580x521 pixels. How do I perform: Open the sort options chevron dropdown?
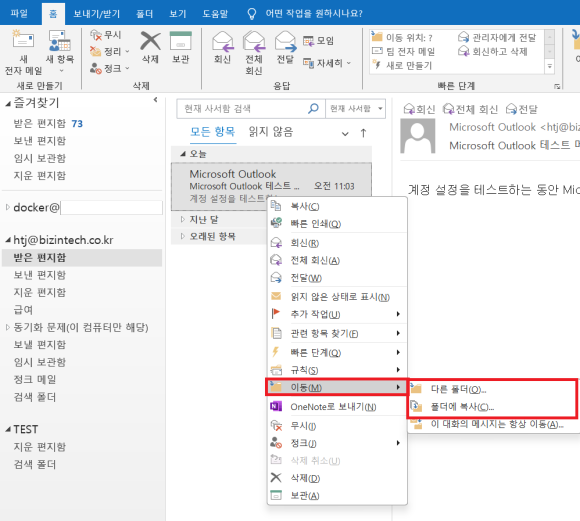[345, 134]
